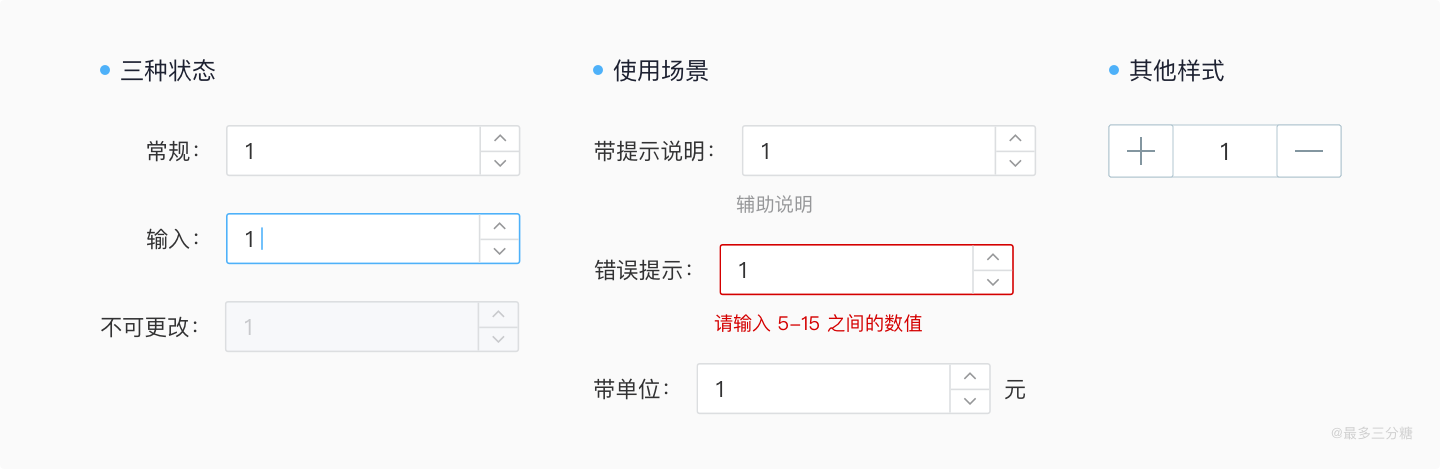1440x469 pixels.
Task: Increment the 错误提示 red-bordered input
Action: click(x=993, y=257)
